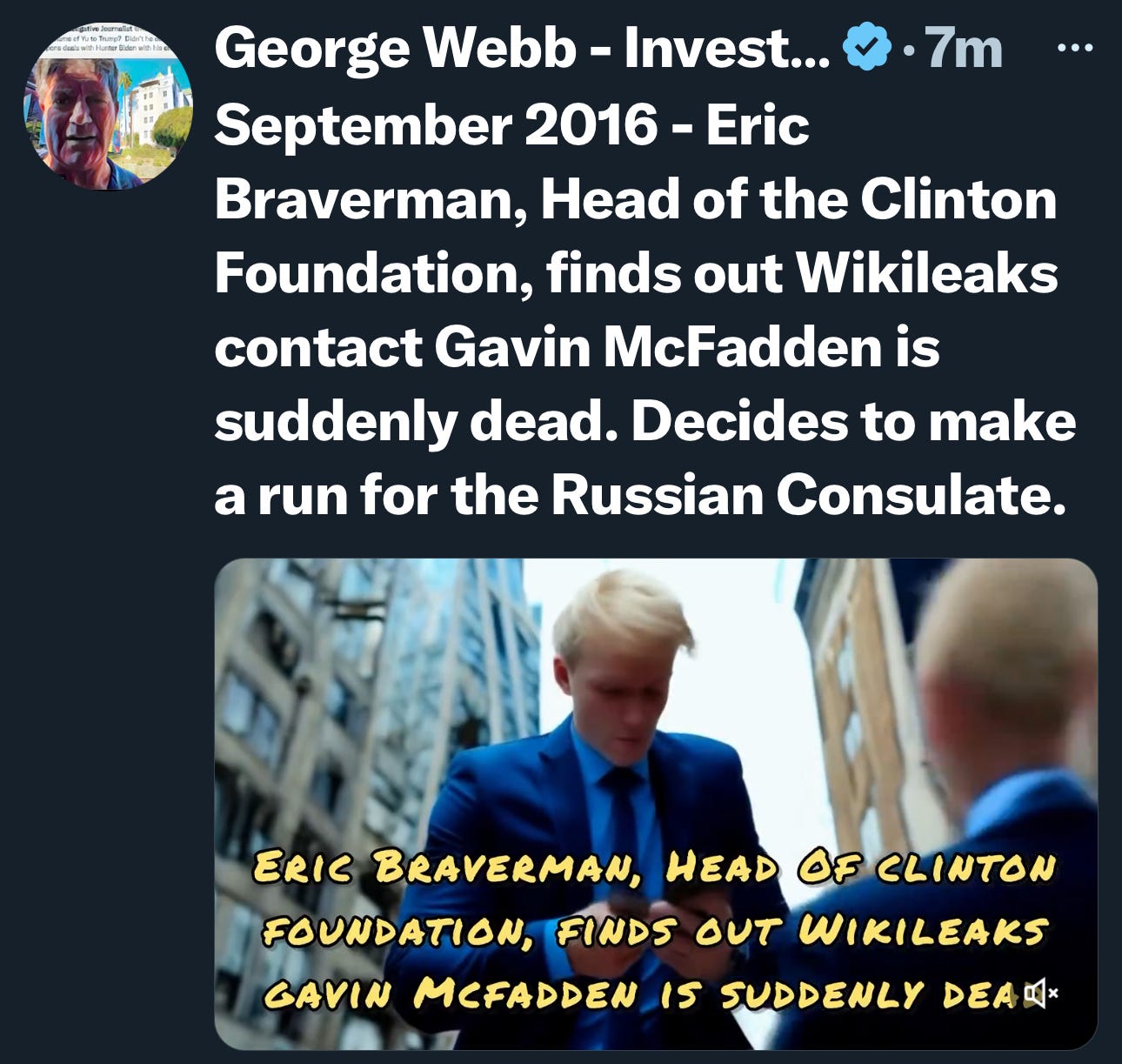The image size is (1122, 1064).
Task: Click the tweet line 'suddenly dead. Decides to make'
Action: point(645,421)
